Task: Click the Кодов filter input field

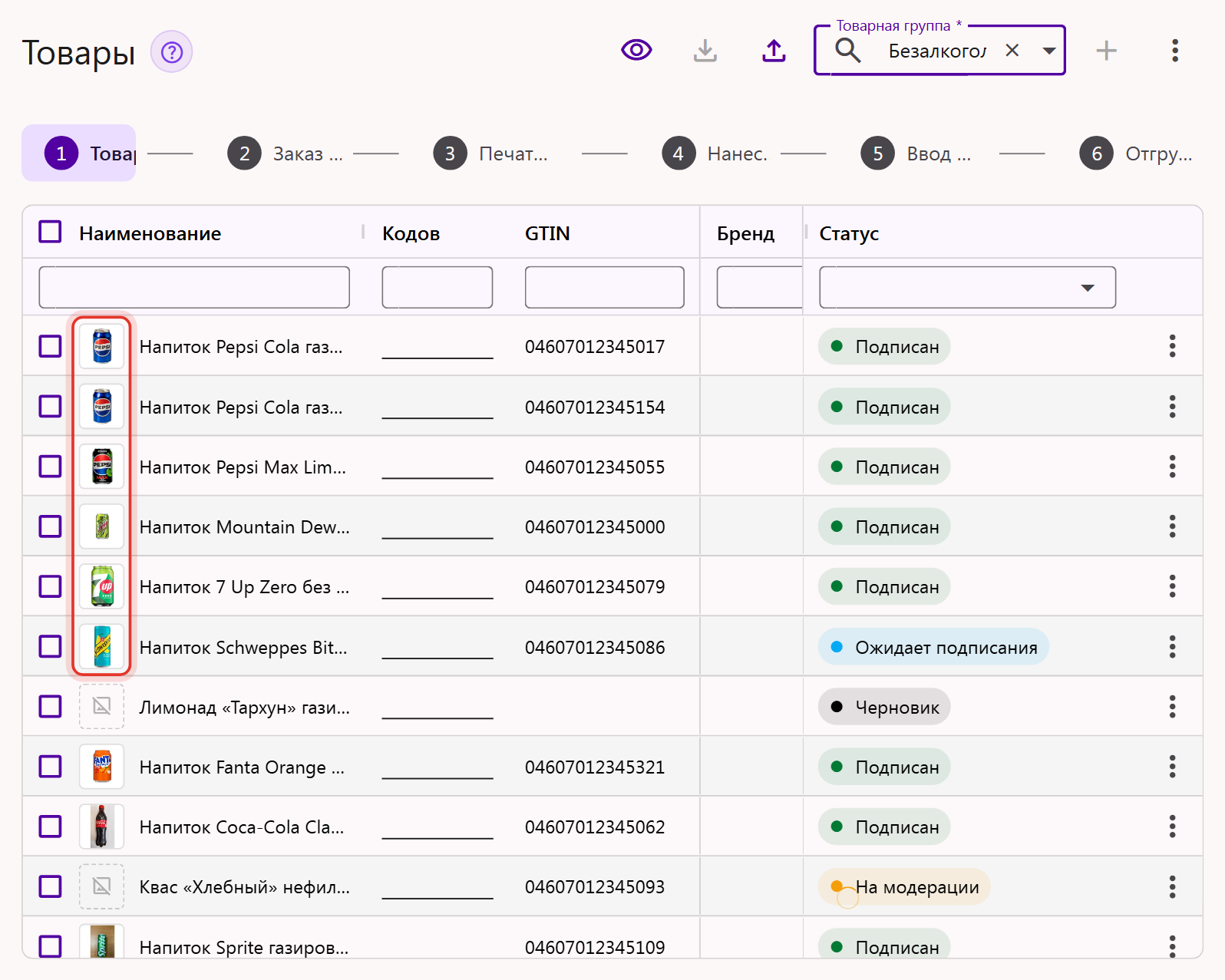Action: (x=438, y=288)
